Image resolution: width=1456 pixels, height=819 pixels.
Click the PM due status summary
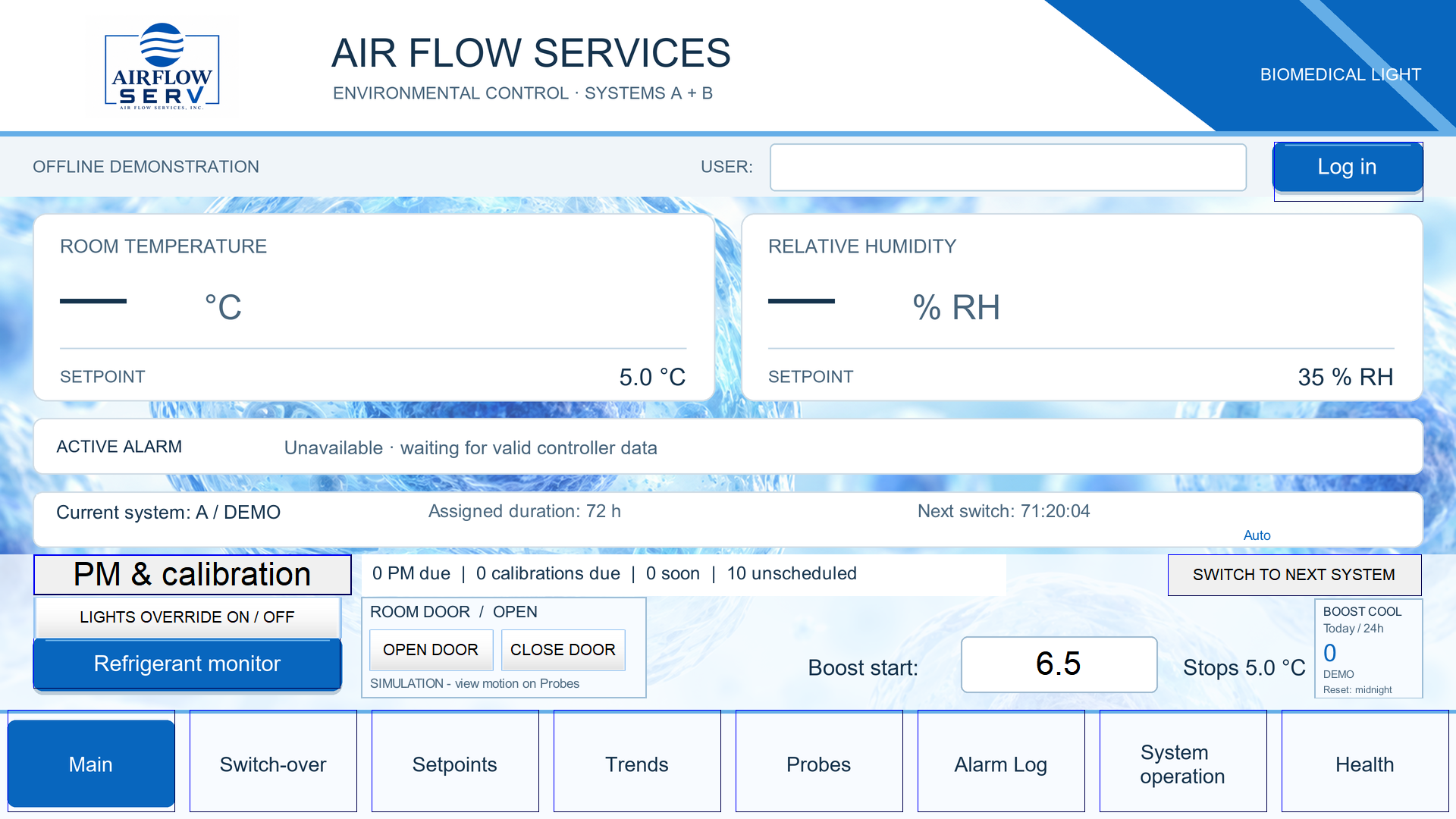(x=614, y=574)
